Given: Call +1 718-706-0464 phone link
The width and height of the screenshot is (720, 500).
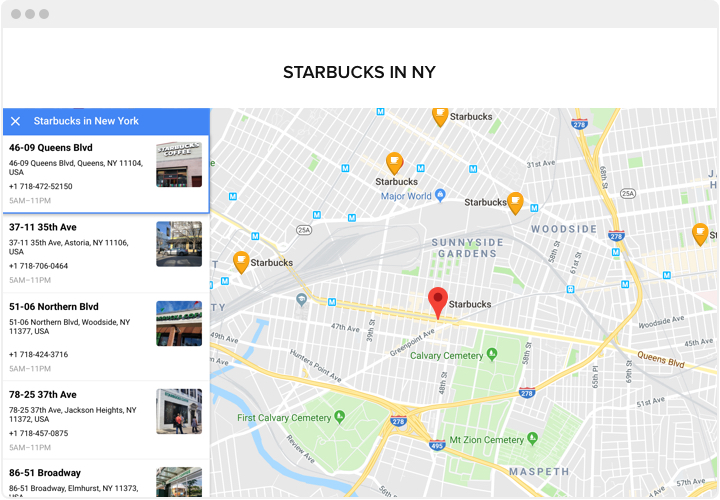Looking at the screenshot, I should click(x=39, y=266).
